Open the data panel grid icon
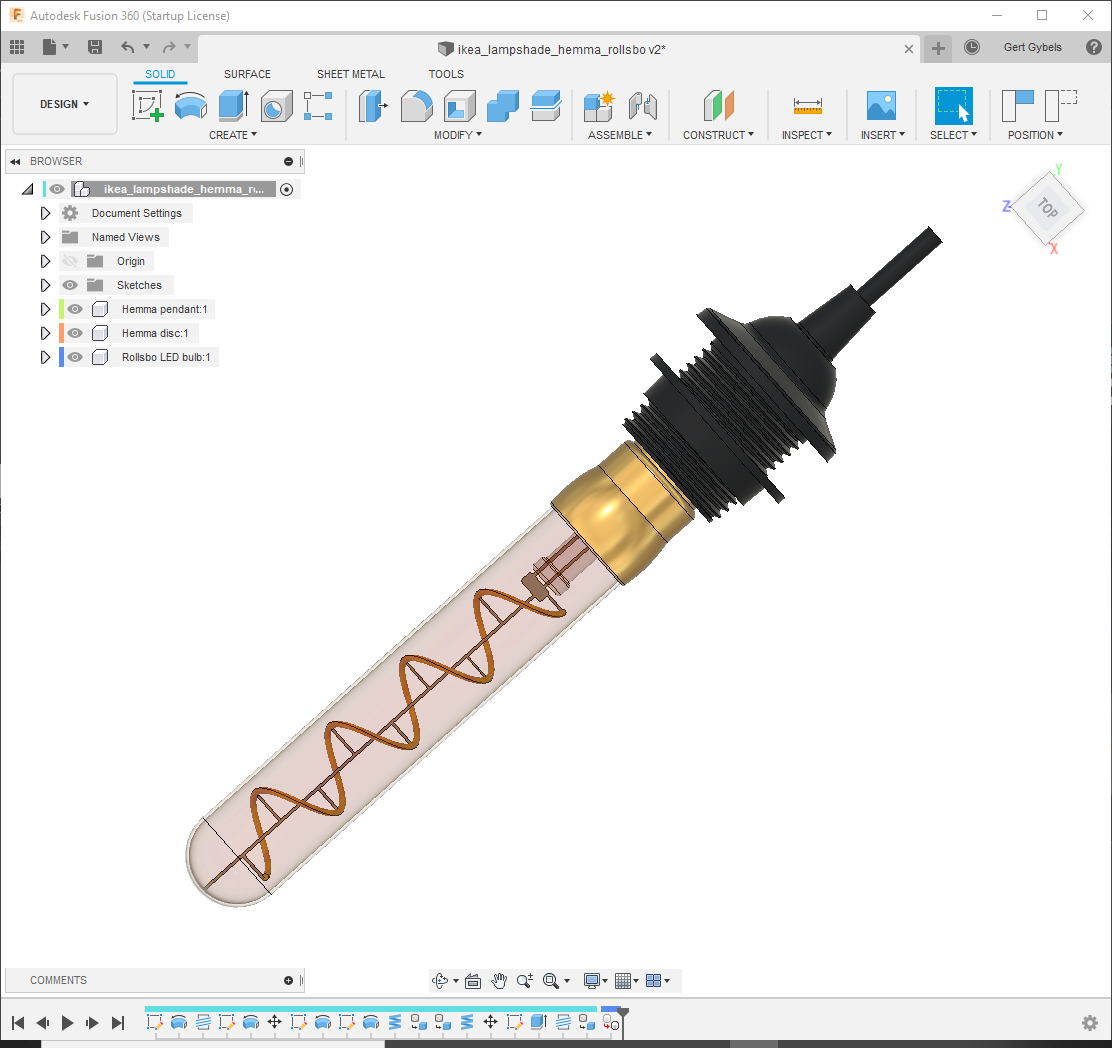1112x1048 pixels. 17,47
